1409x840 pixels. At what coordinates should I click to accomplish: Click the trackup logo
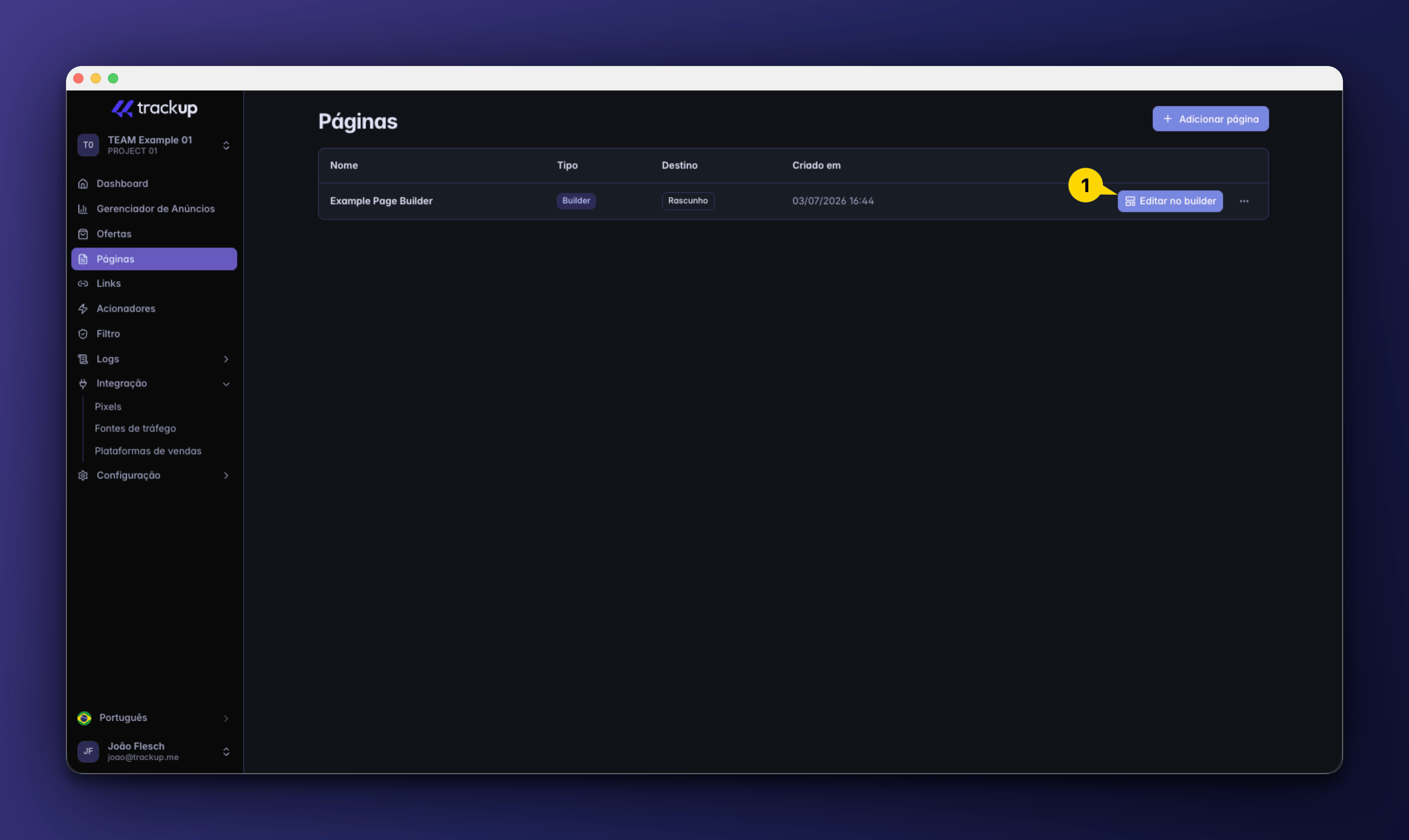(154, 108)
